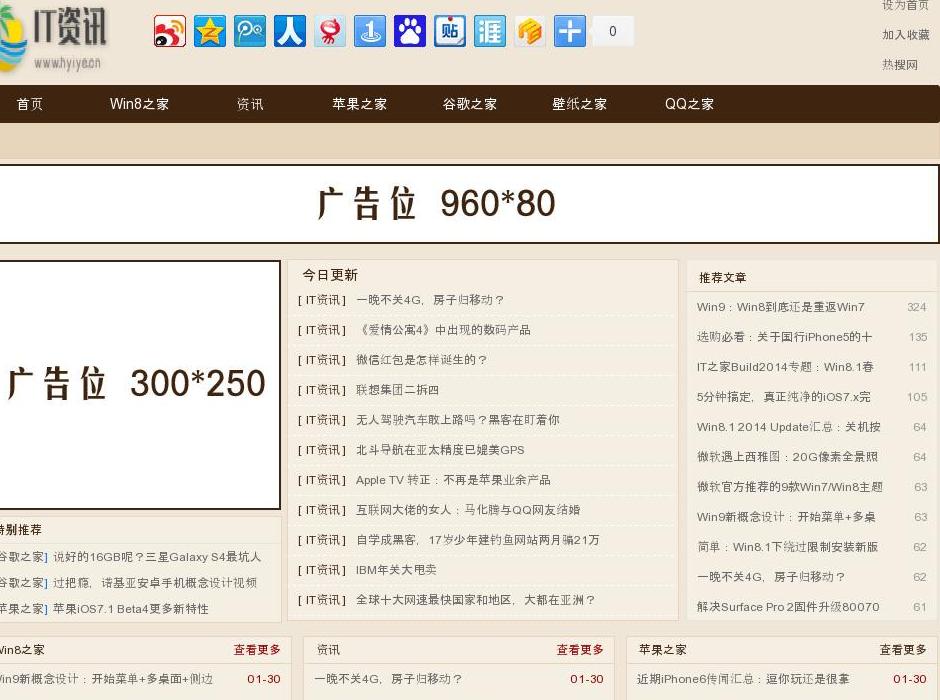This screenshot has height=700, width=940.
Task: Share to QQ Zone star icon
Action: click(210, 31)
